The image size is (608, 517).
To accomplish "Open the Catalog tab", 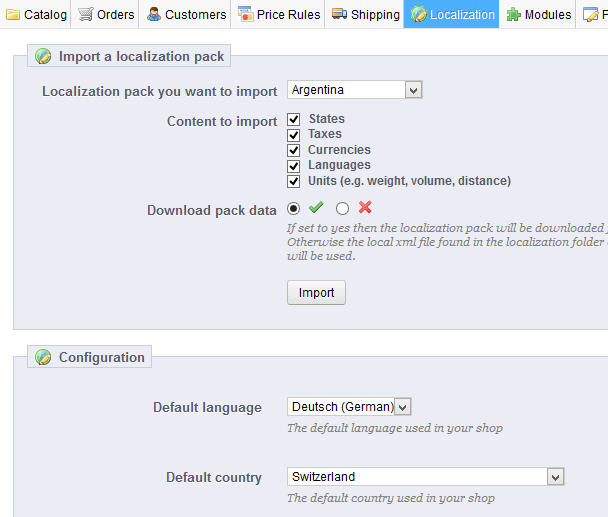I will click(x=36, y=14).
